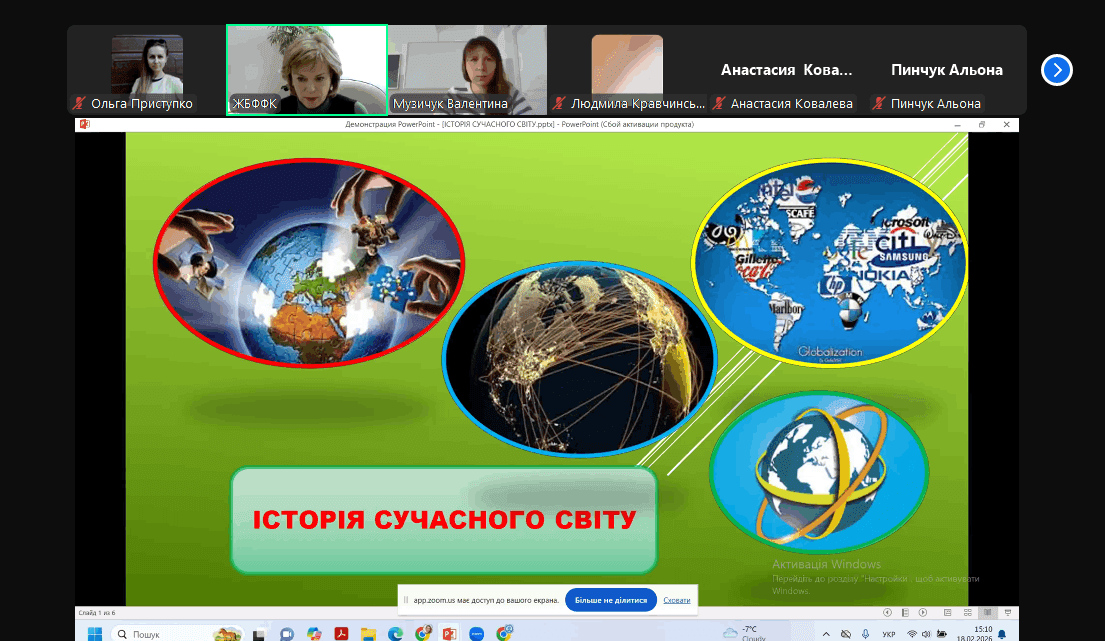1105x641 pixels.
Task: Switch to Normal view icon
Action: pos(947,612)
